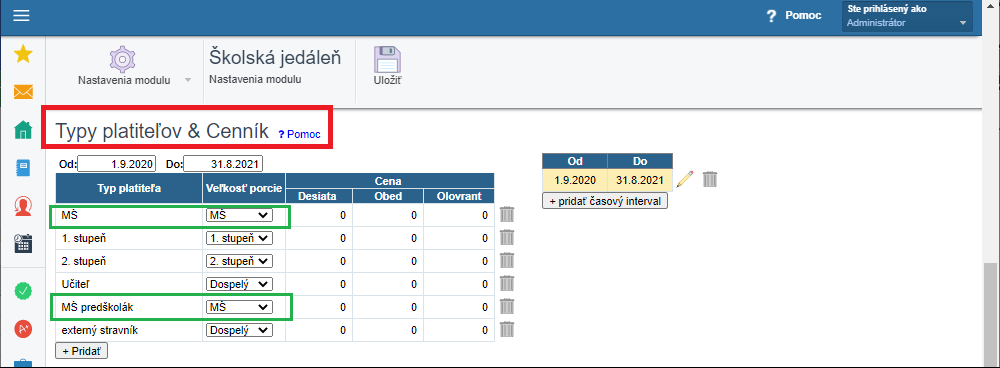Open messages envelope icon in sidebar

click(23, 92)
